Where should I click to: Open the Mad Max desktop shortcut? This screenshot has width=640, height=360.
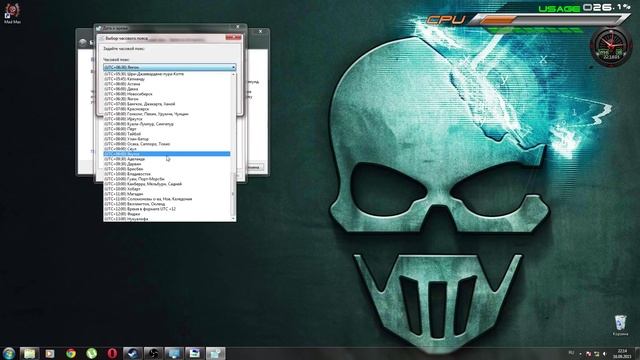12,13
